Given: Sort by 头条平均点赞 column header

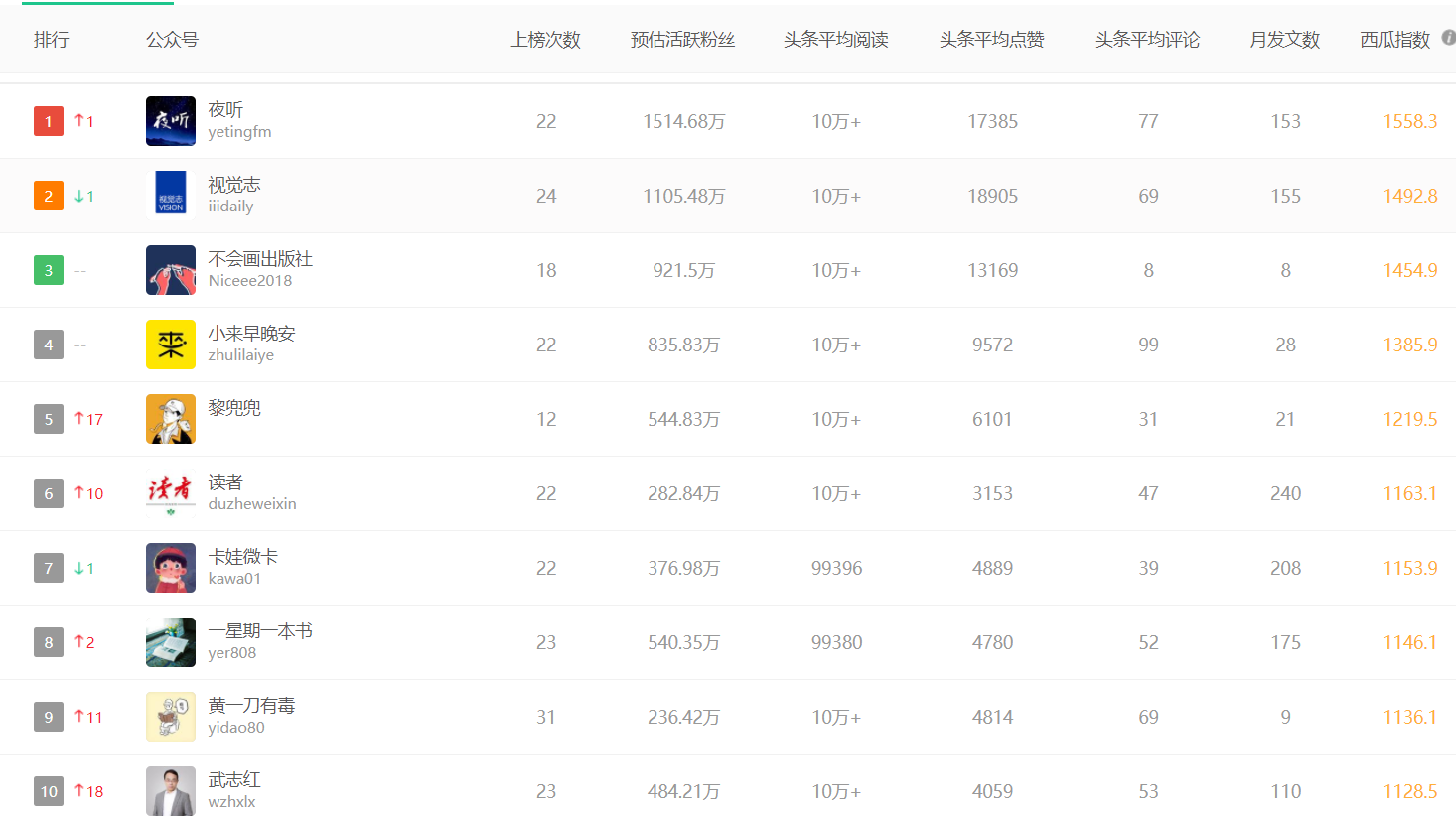Looking at the screenshot, I should [992, 40].
